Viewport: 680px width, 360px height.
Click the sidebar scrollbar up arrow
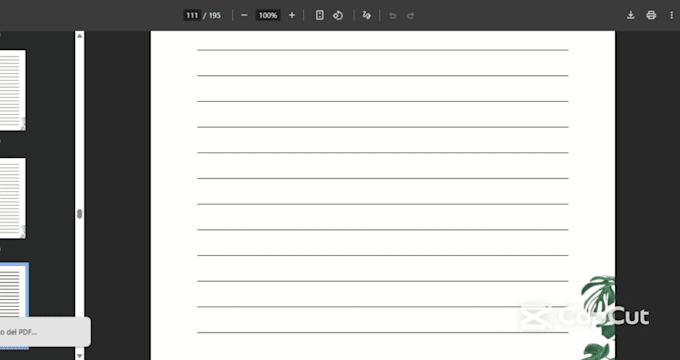tap(79, 36)
